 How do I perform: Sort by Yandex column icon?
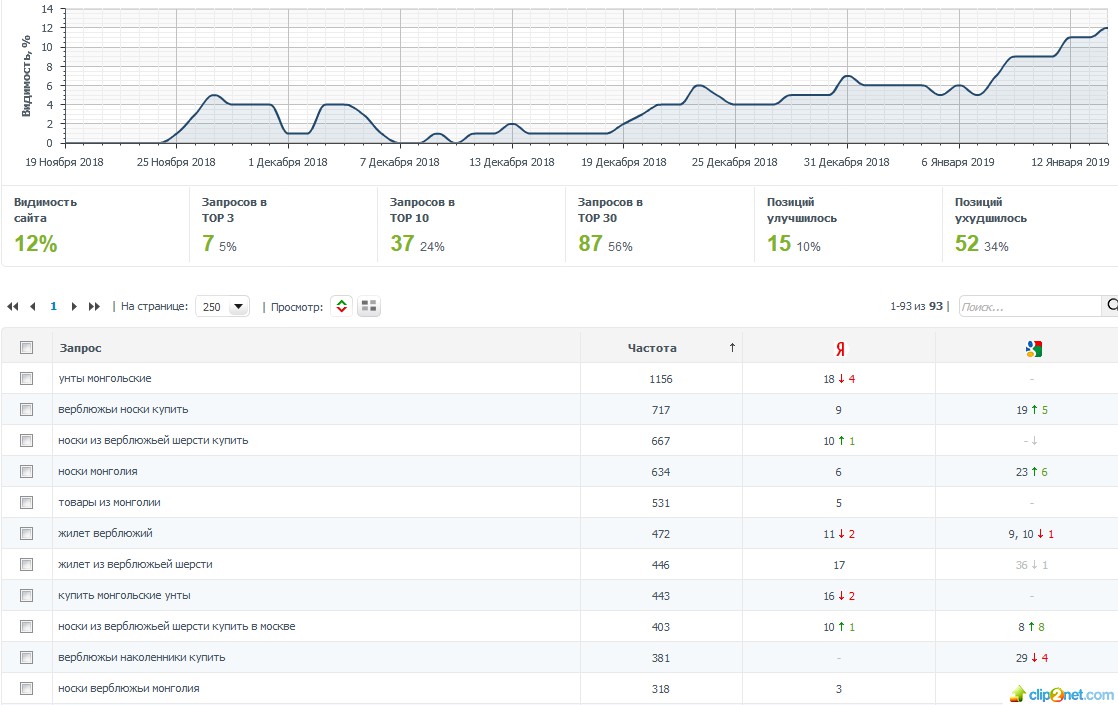click(x=840, y=349)
